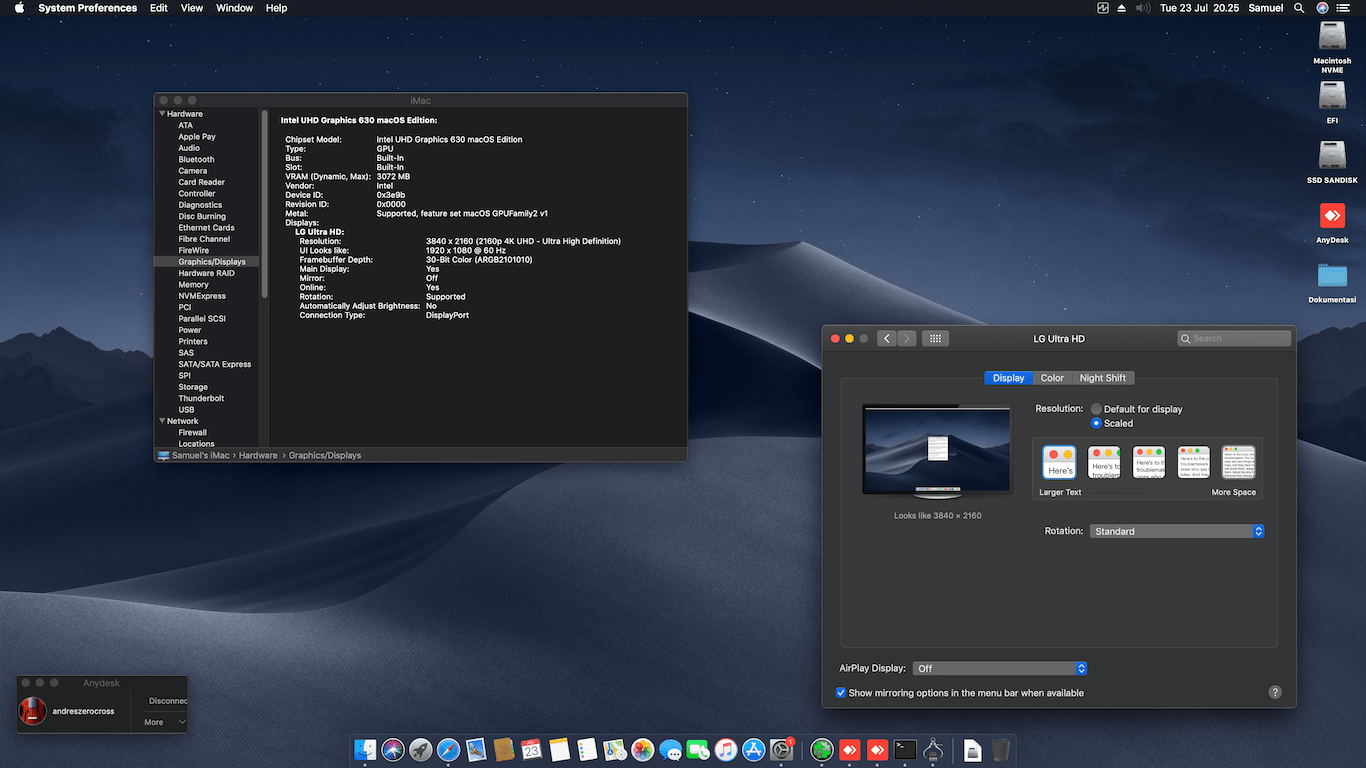Click the volume icon in the menu bar
The image size is (1366, 768).
1143,8
